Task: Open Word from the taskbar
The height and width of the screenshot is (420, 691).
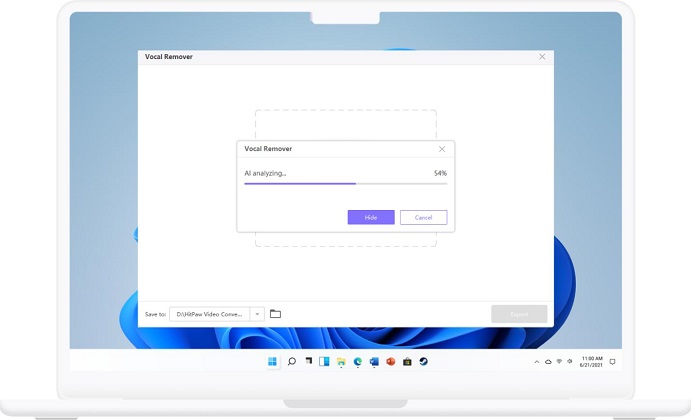Action: 374,361
